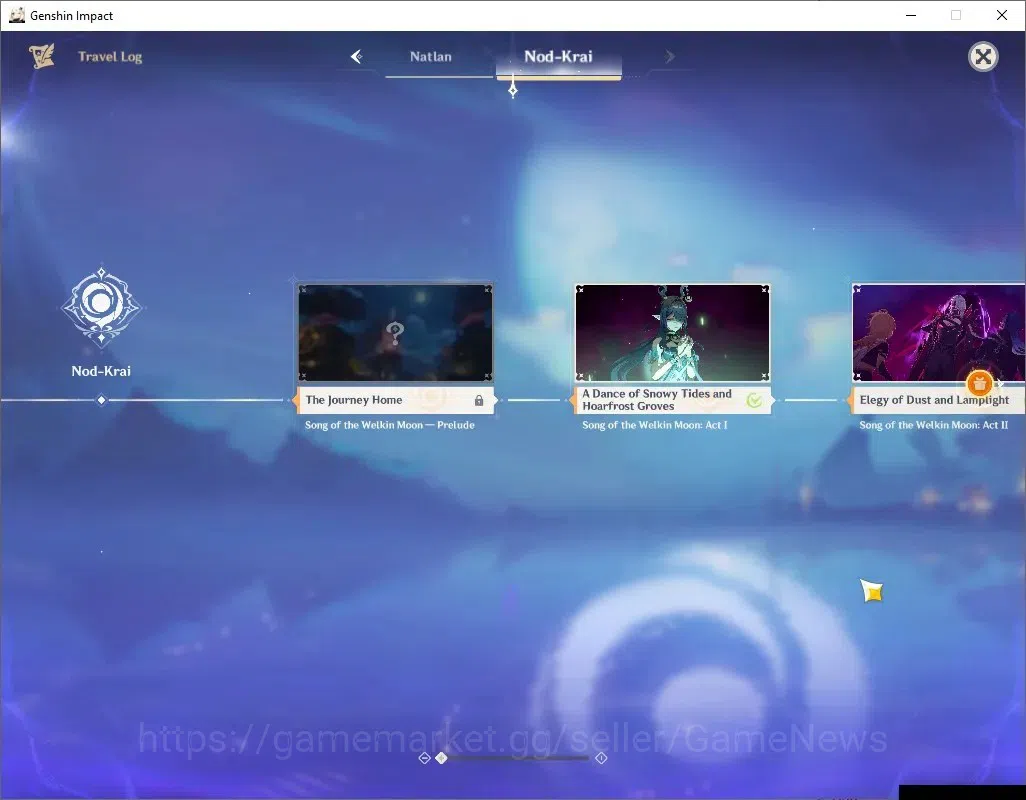Go to the previous region with the left arrow
Image resolution: width=1026 pixels, height=800 pixels.
pos(357,57)
